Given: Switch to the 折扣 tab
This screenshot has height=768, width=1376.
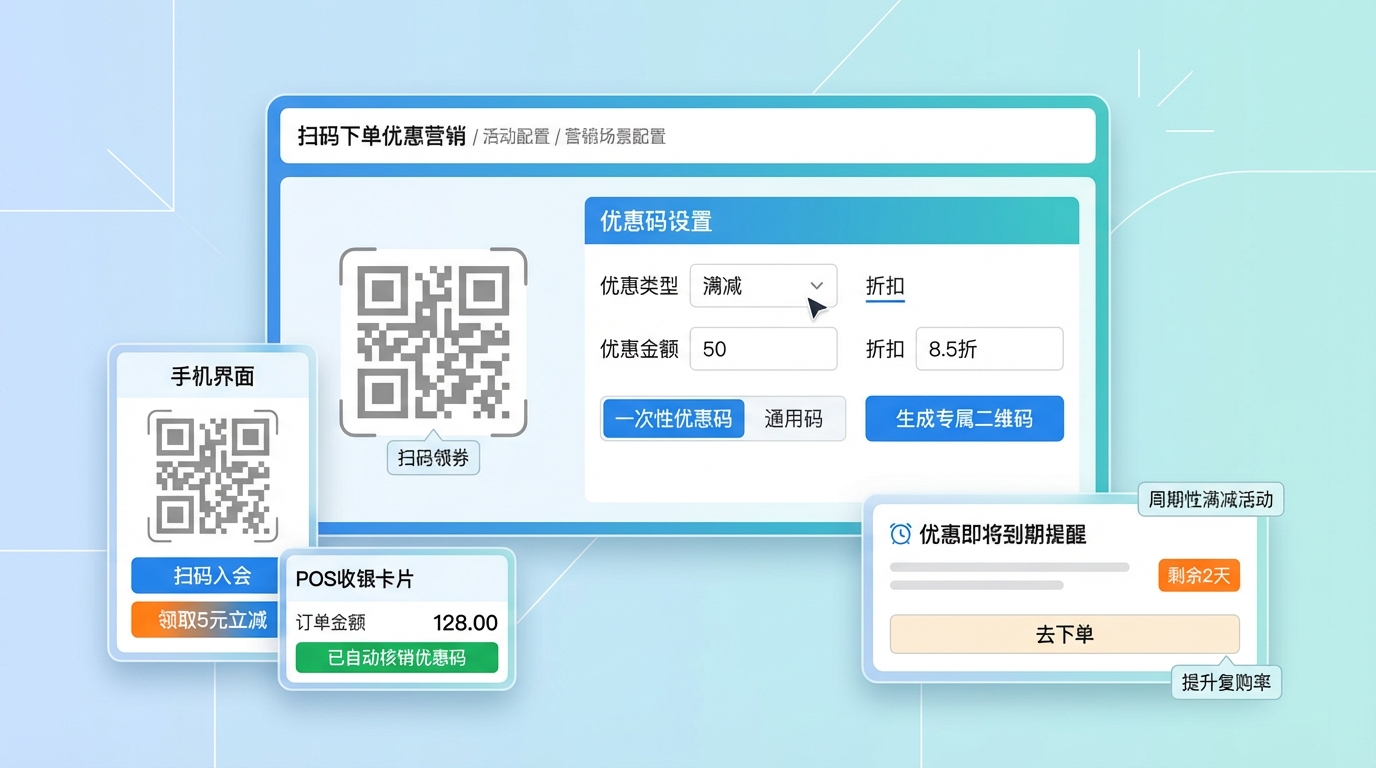Looking at the screenshot, I should point(885,286).
